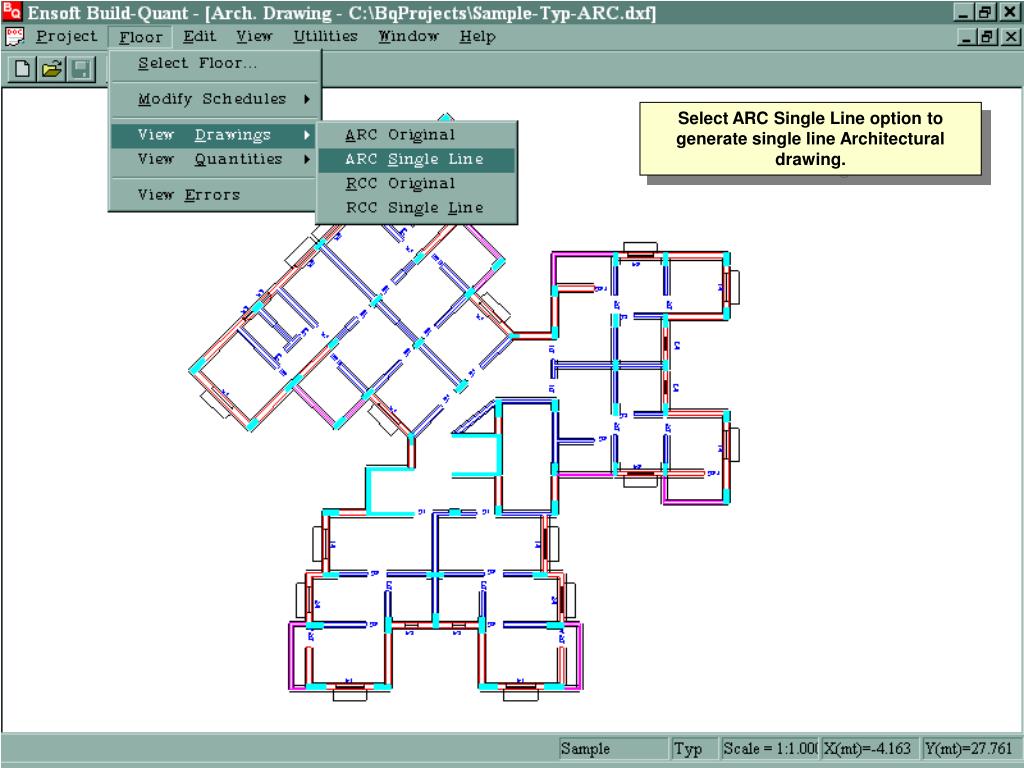
Task: Click the Y(mt)=27.761 coordinate readout
Action: coord(969,748)
